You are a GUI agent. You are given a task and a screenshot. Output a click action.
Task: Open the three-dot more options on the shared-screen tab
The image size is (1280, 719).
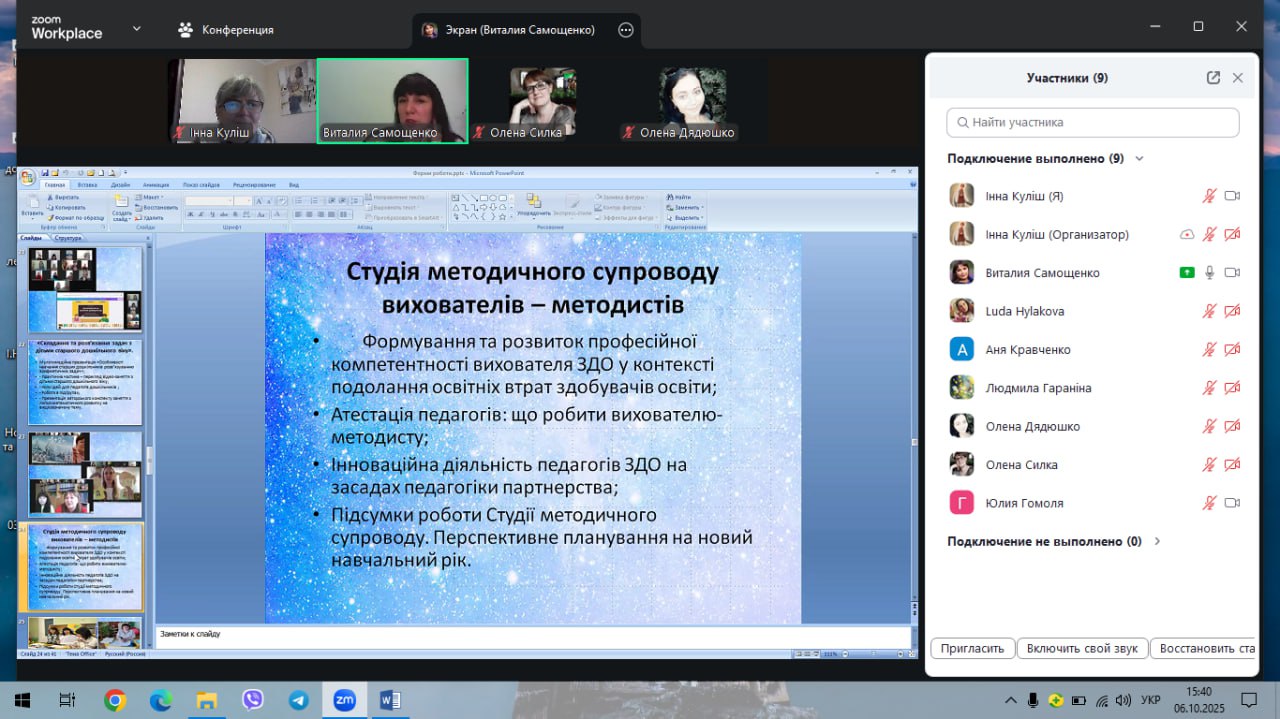(626, 30)
